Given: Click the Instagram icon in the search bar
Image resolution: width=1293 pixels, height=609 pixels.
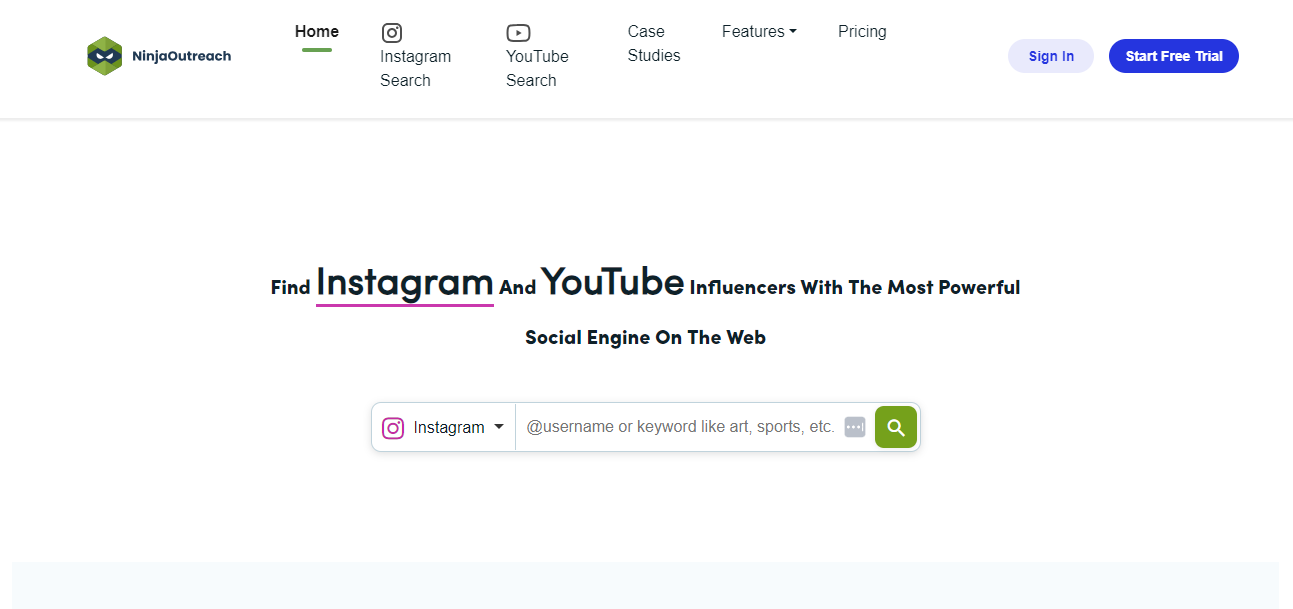Looking at the screenshot, I should [393, 428].
